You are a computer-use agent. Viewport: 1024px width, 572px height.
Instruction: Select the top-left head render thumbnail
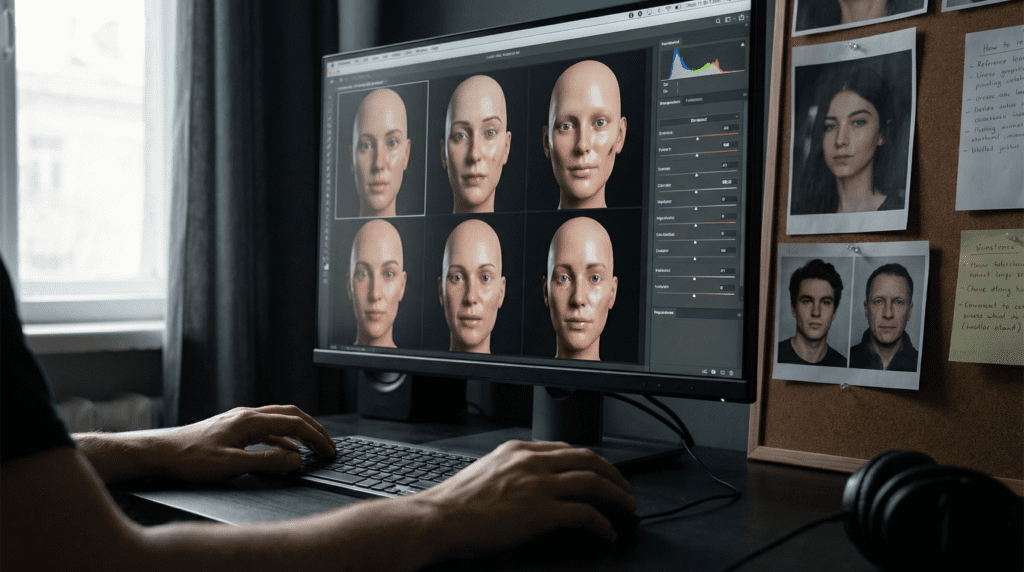[x=381, y=149]
